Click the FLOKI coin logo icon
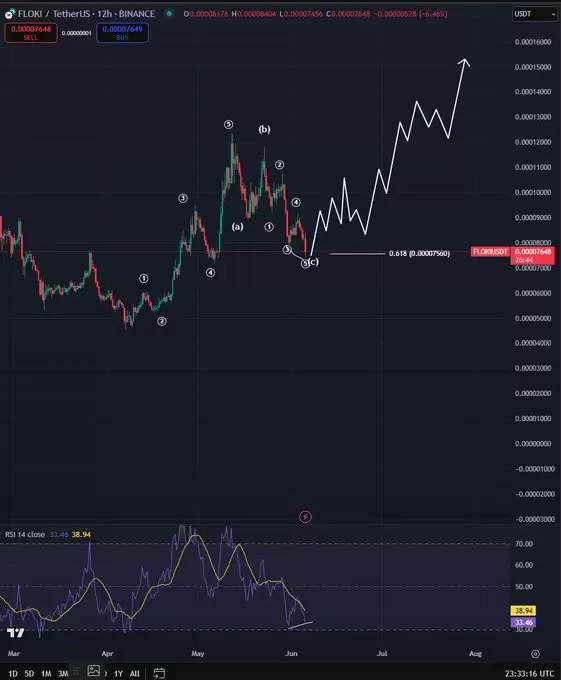 point(10,14)
